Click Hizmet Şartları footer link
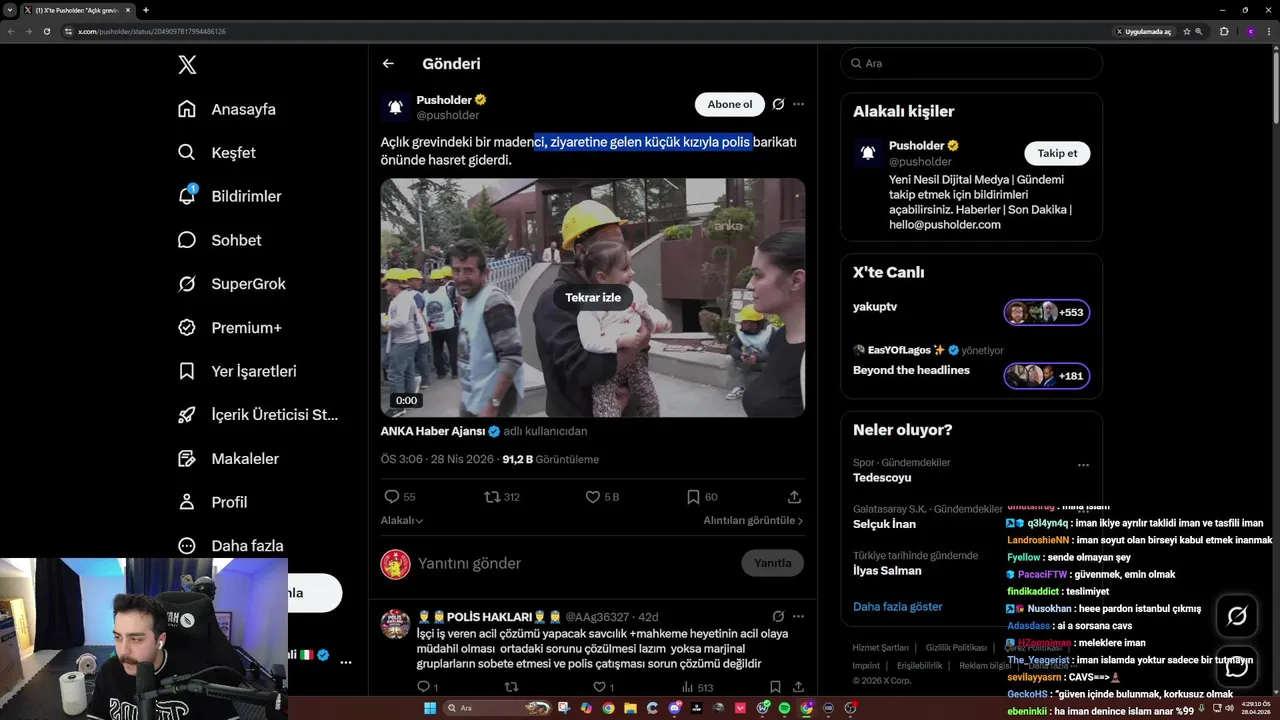The width and height of the screenshot is (1280, 720). tap(881, 648)
